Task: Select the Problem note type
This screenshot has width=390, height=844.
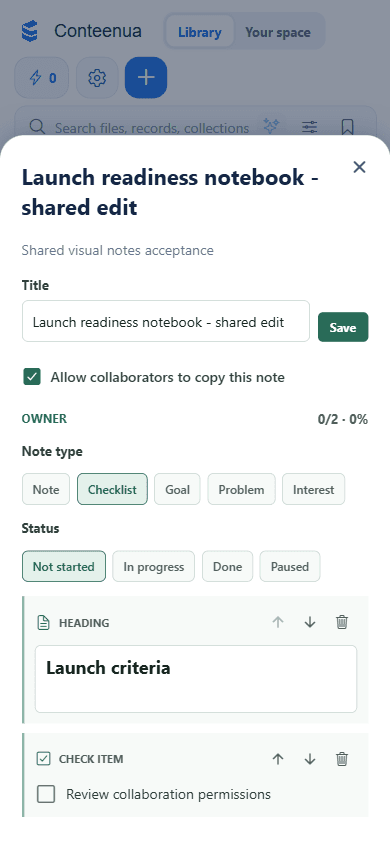Action: [242, 489]
